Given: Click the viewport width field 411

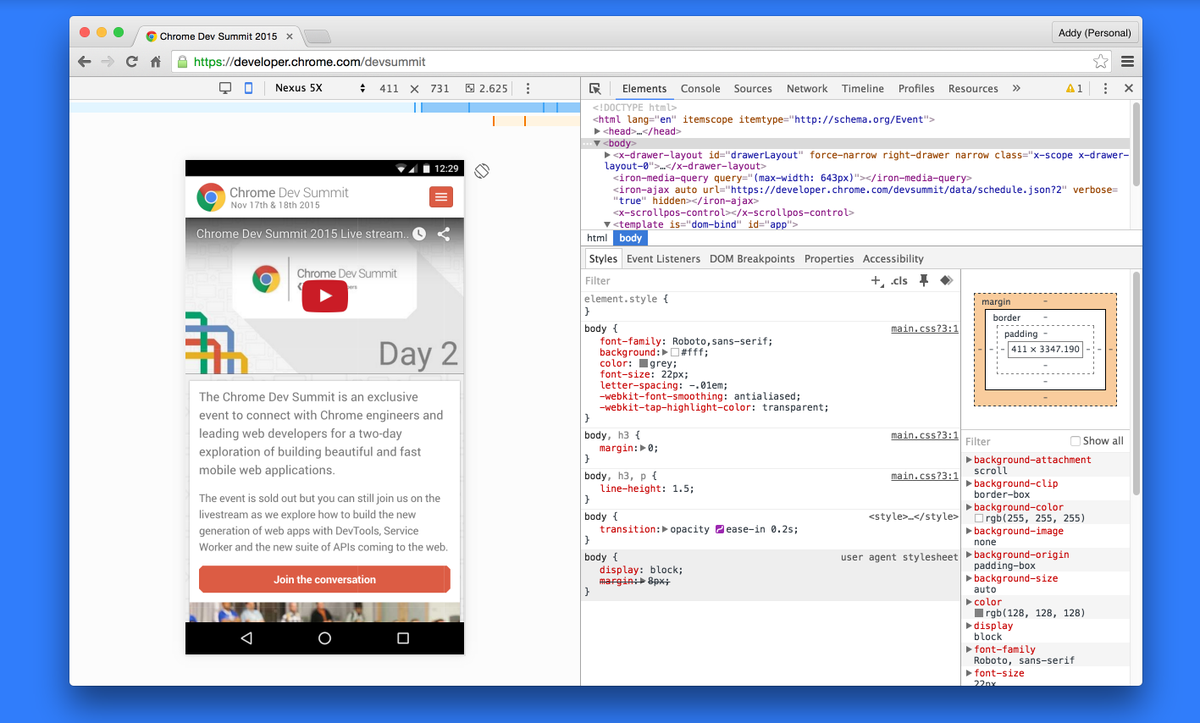Looking at the screenshot, I should [389, 88].
